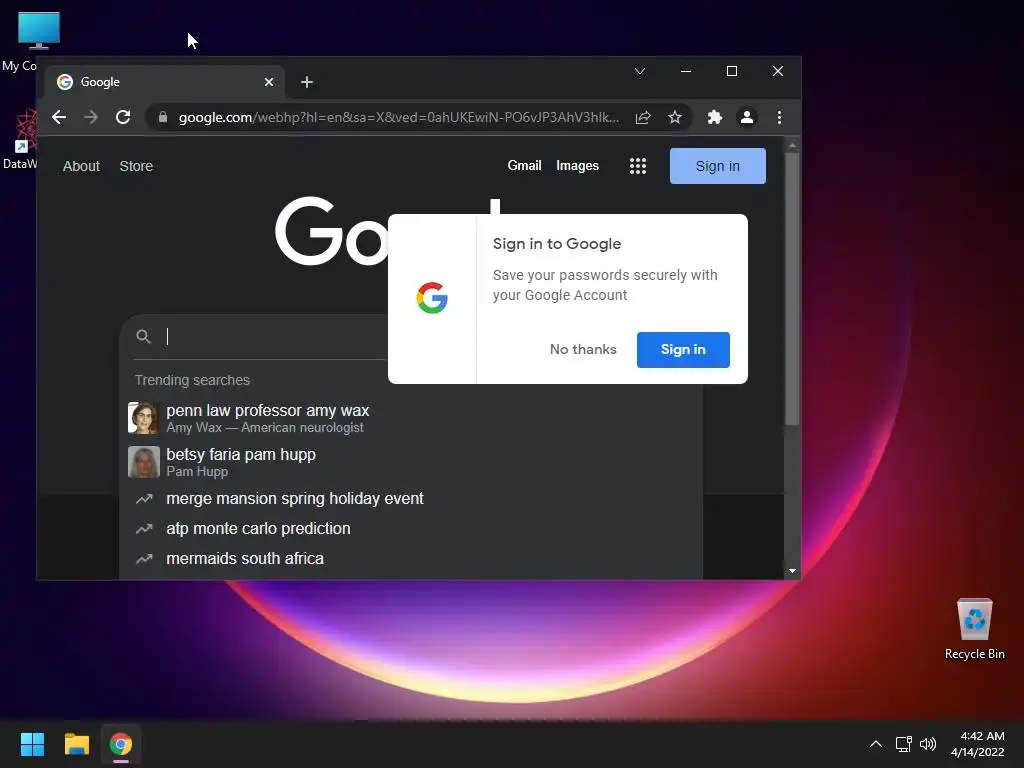Click trending arrow icon beside mermaids south africa

[144, 559]
